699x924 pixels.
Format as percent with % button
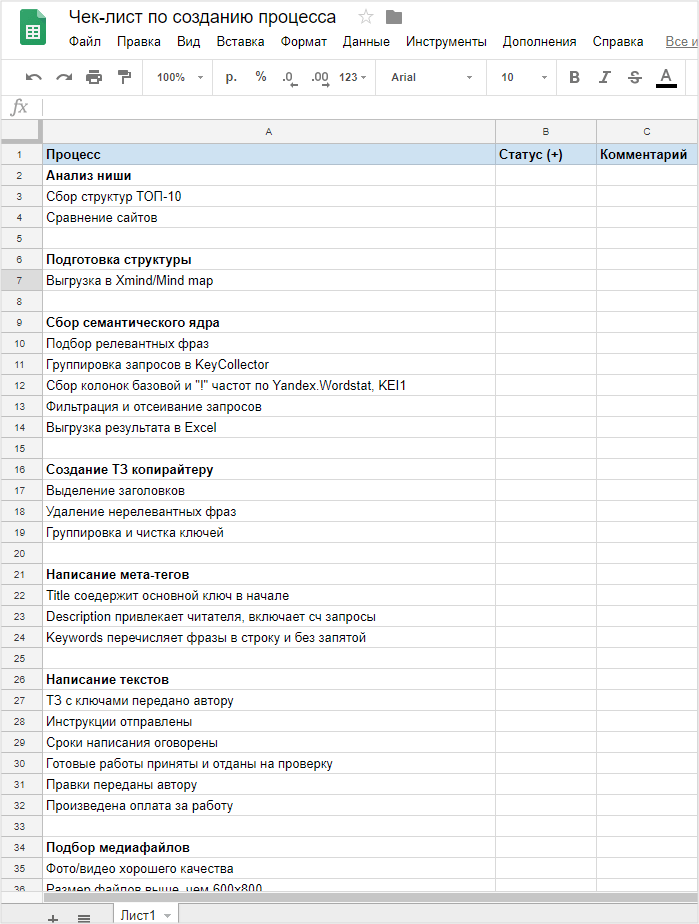point(261,77)
